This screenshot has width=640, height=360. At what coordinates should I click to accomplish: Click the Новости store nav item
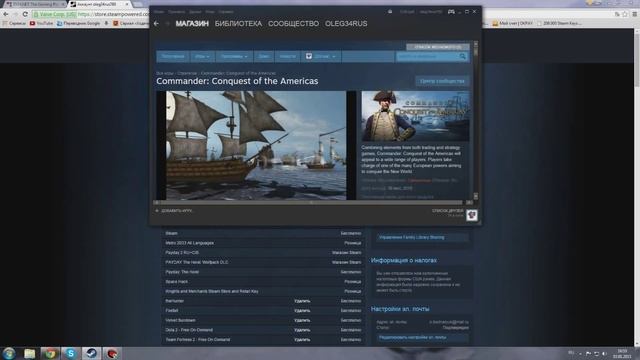(x=287, y=56)
